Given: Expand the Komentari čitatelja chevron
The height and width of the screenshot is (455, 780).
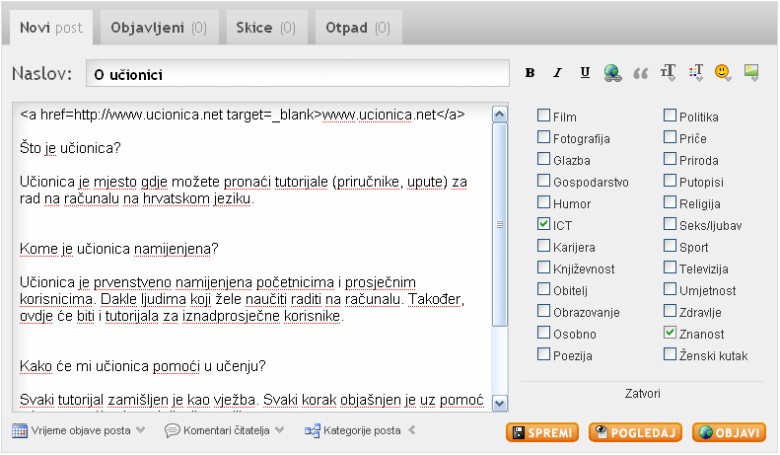Looking at the screenshot, I should coord(280,430).
